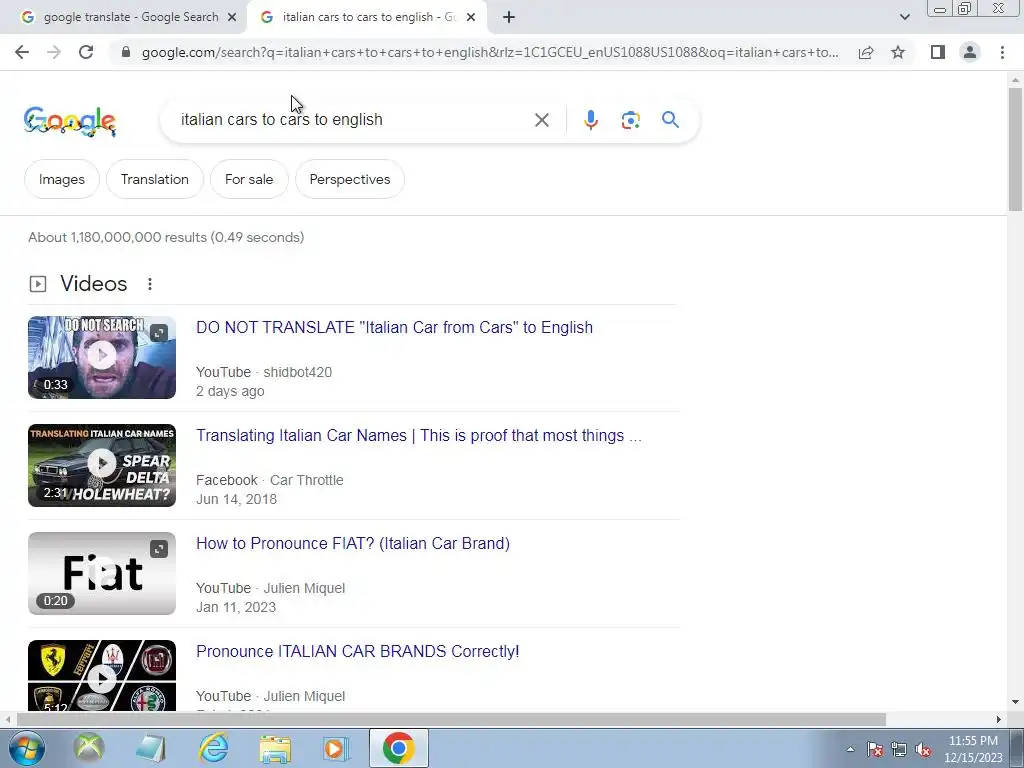Close the italian cars search tab

coord(471,18)
